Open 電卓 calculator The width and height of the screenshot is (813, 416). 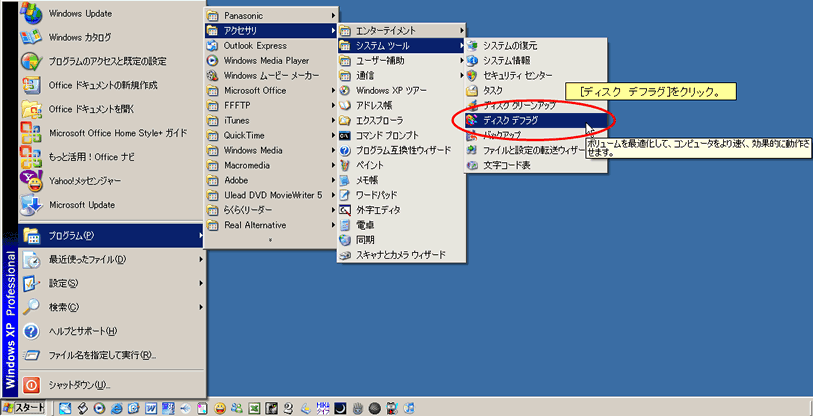point(401,225)
